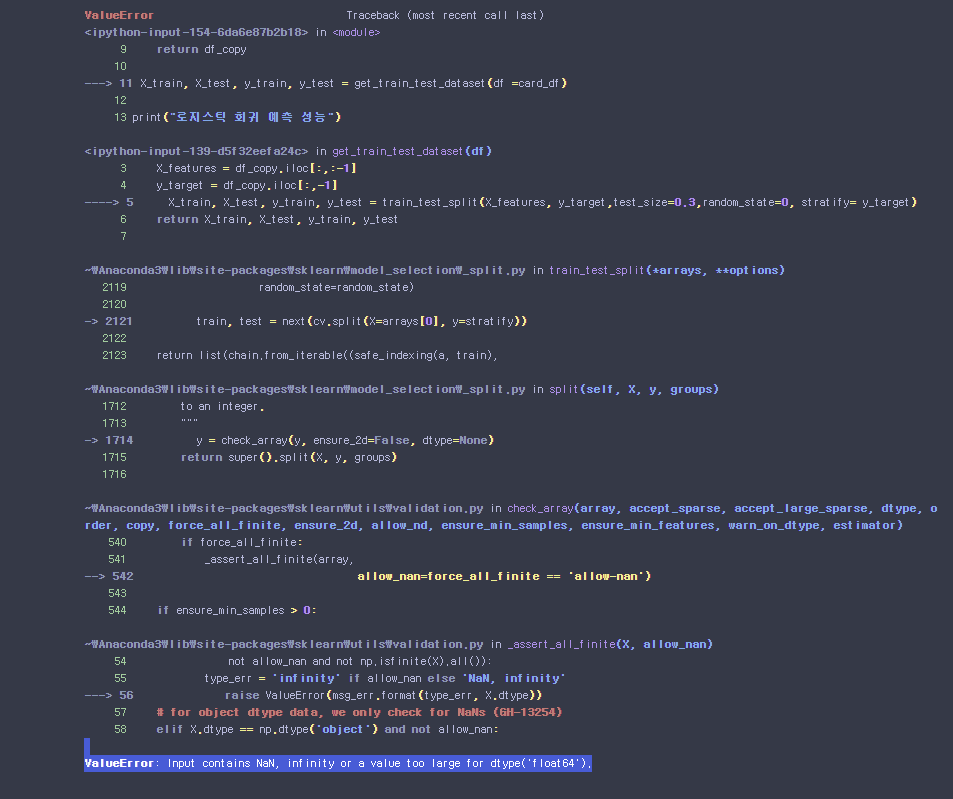Click the print statement on line 13
Viewport: 953px width, 799px height.
coord(237,117)
